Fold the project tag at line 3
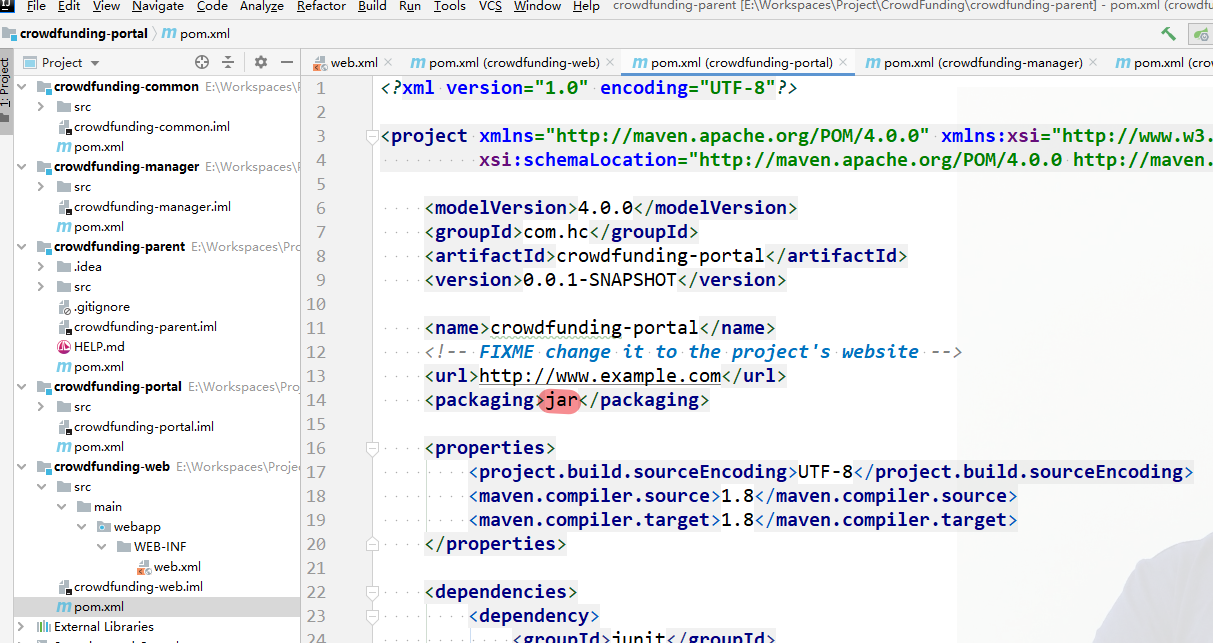 372,136
